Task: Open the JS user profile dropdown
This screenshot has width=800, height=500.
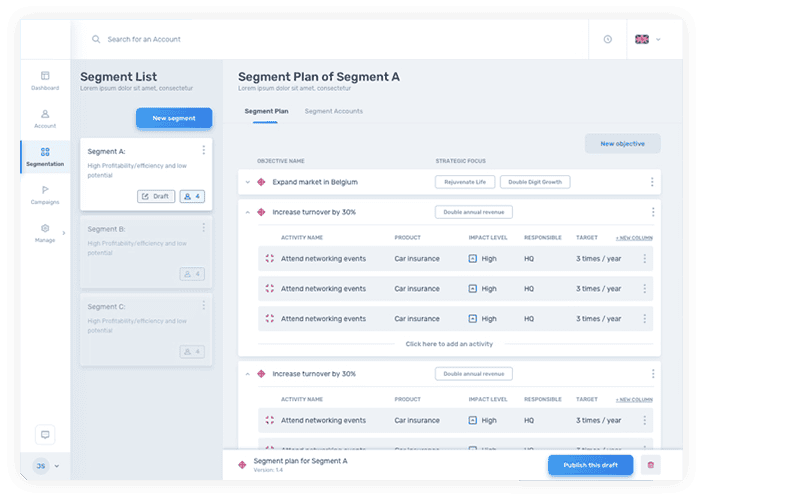Action: [x=46, y=466]
